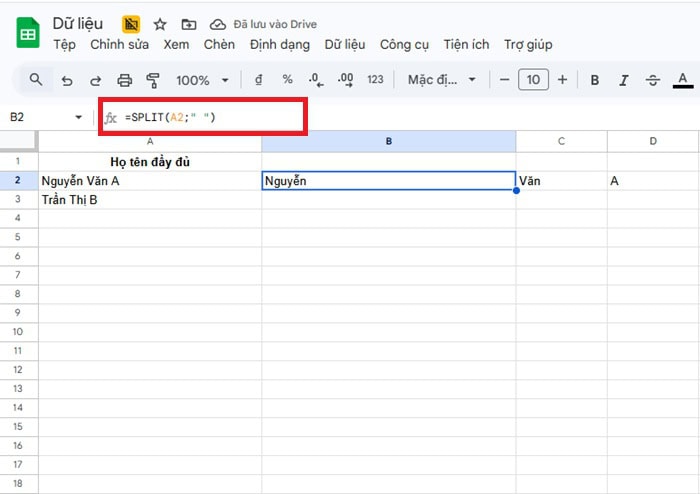Screen dimensions: 700x494
Task: Click the Google Sheets home icon
Action: [27, 33]
